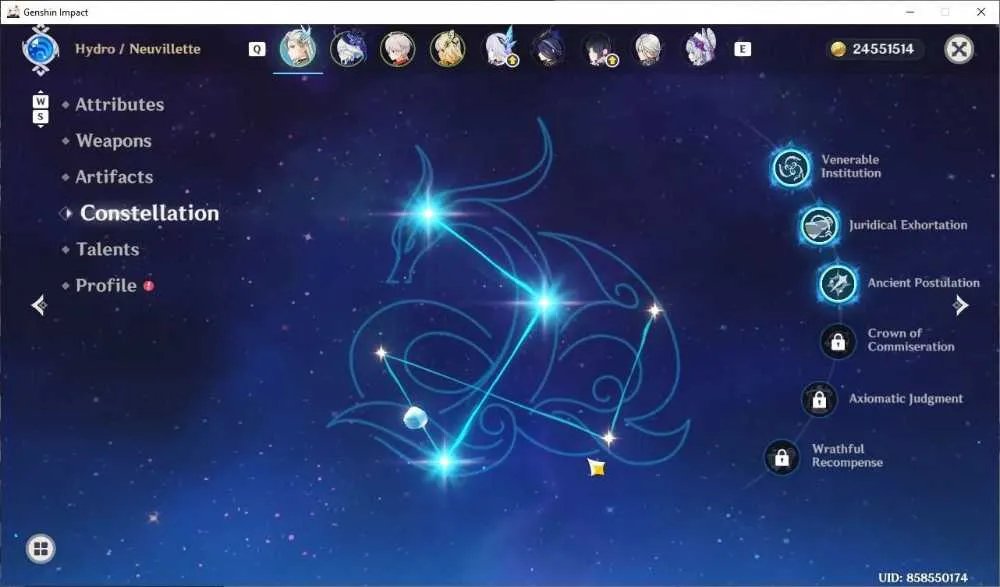The height and width of the screenshot is (587, 1000).
Task: Click the locked Axiomatic Judgment icon
Action: point(820,399)
